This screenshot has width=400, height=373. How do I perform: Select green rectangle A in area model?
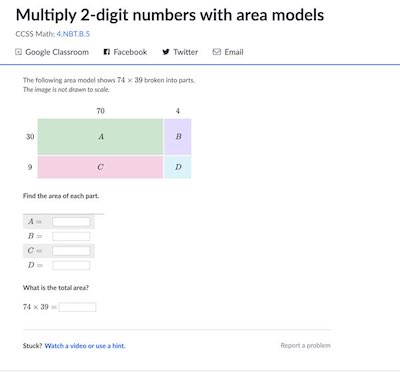coord(100,137)
